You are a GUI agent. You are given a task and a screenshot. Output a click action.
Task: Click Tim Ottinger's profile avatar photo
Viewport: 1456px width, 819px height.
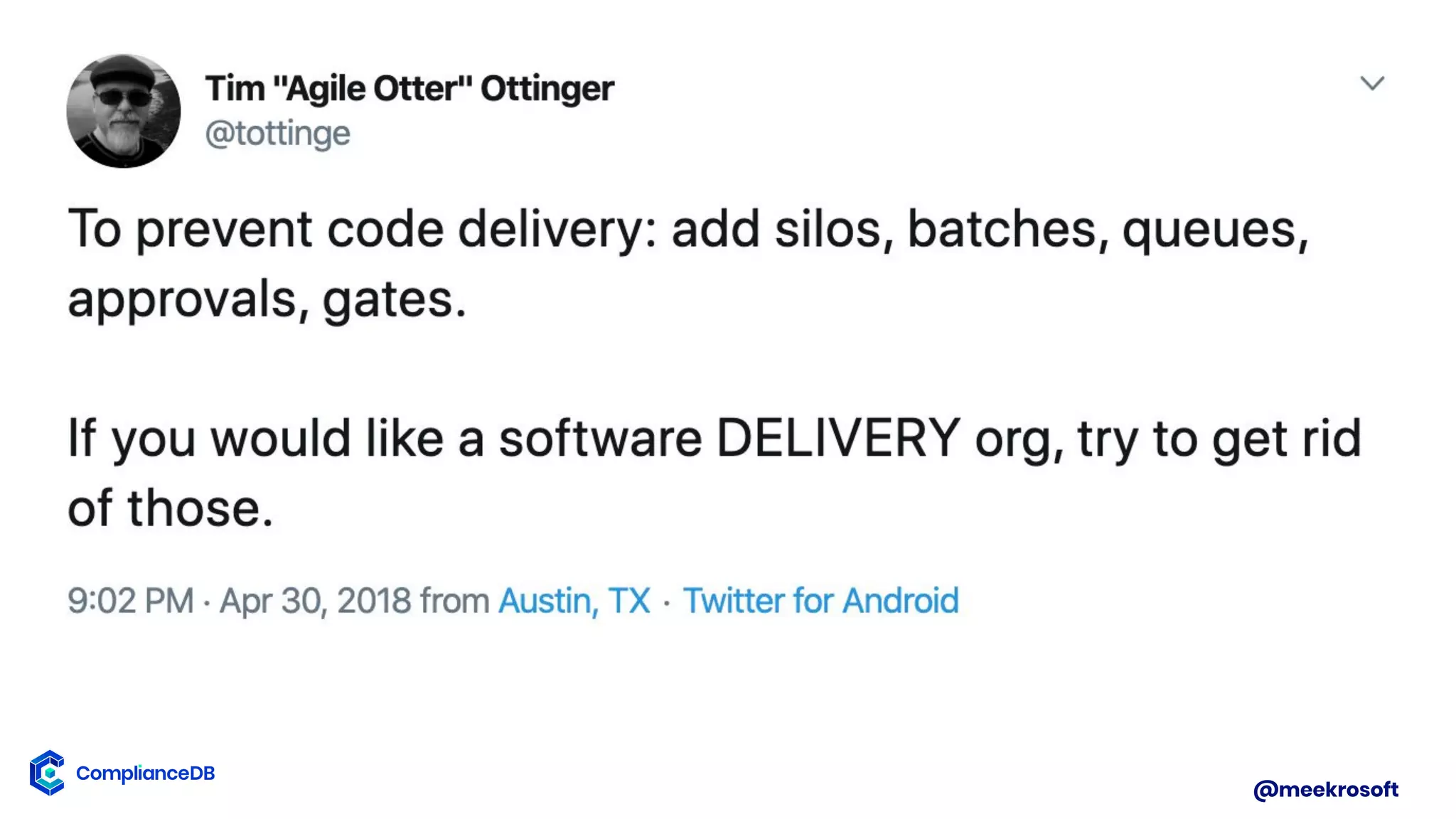click(x=123, y=111)
